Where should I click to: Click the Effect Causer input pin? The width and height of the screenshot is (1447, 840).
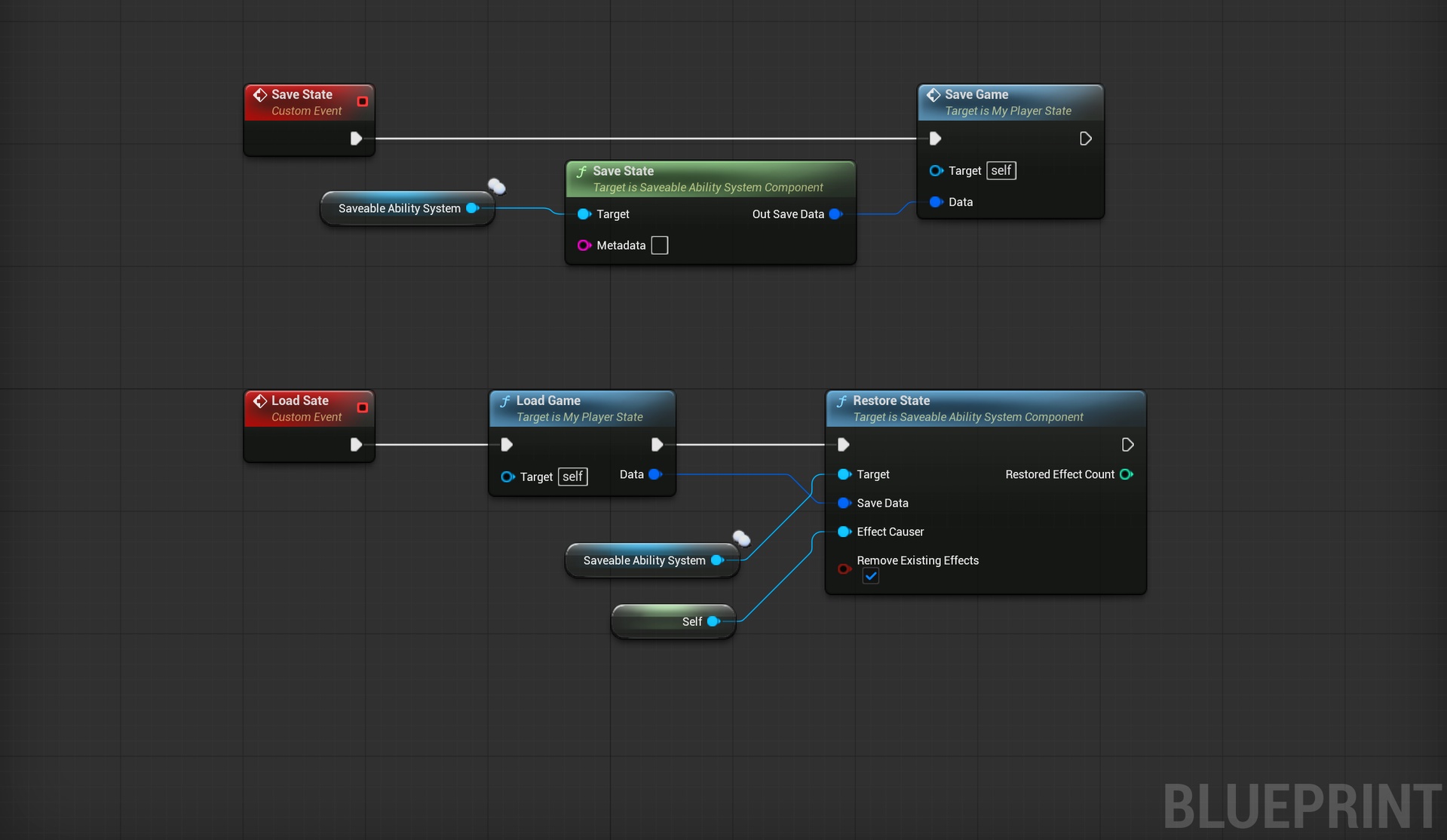click(845, 532)
